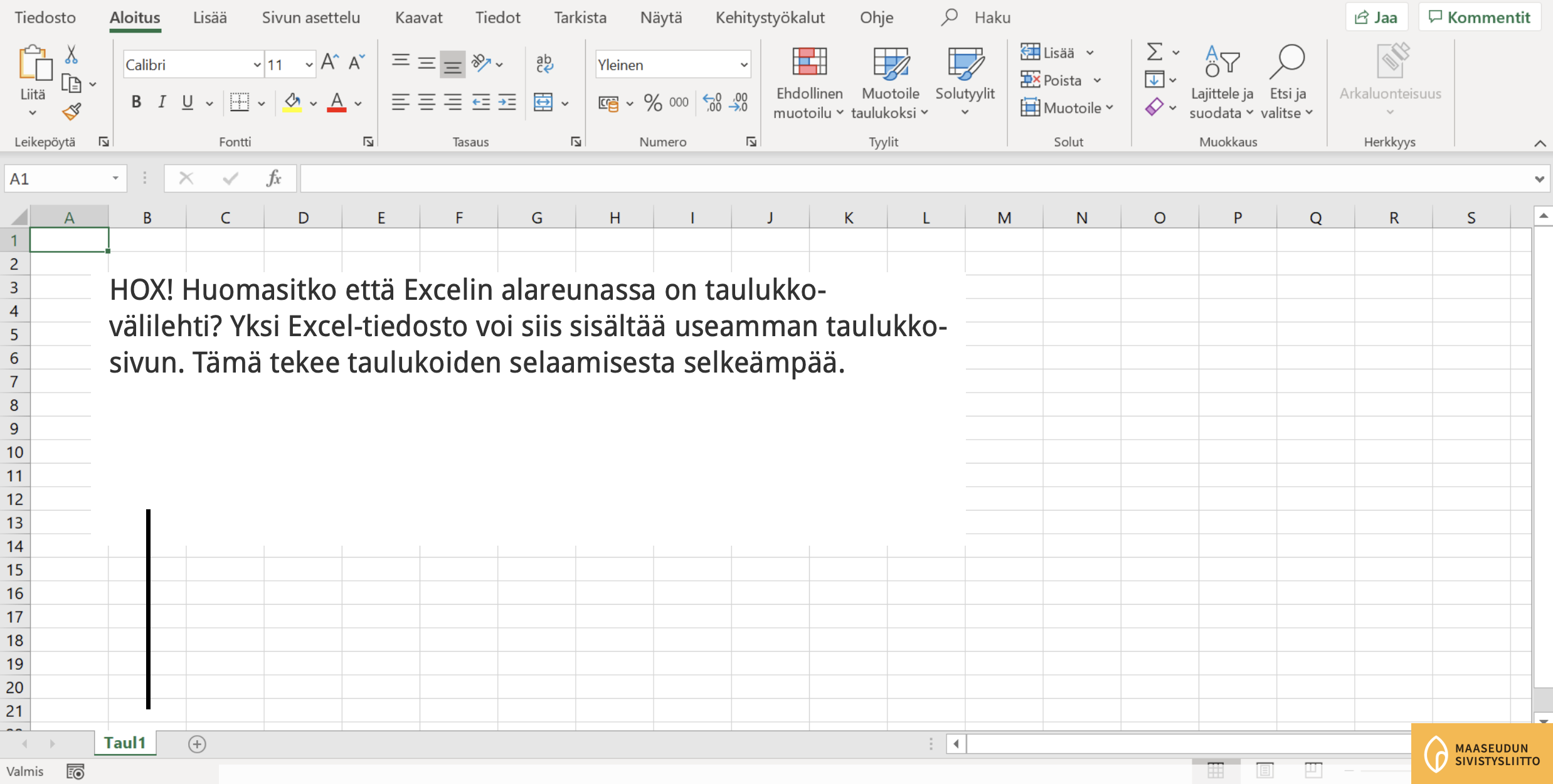Click the Jaa share button
The width and height of the screenshot is (1553, 784).
1377,18
